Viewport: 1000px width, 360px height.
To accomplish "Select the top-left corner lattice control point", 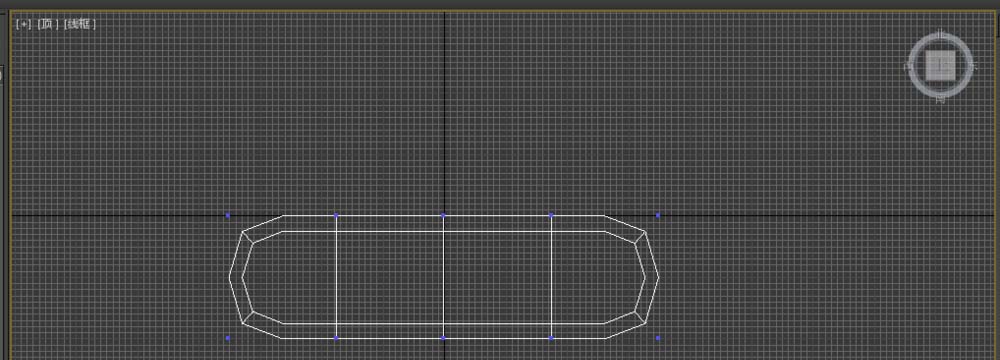I will pos(228,216).
